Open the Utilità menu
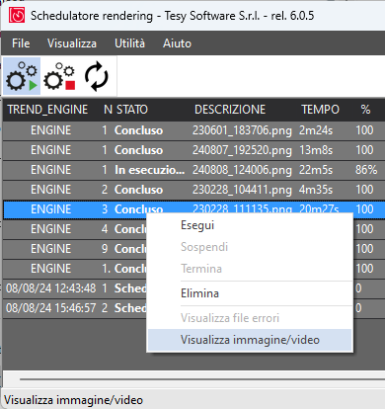385x409 pixels. 130,43
